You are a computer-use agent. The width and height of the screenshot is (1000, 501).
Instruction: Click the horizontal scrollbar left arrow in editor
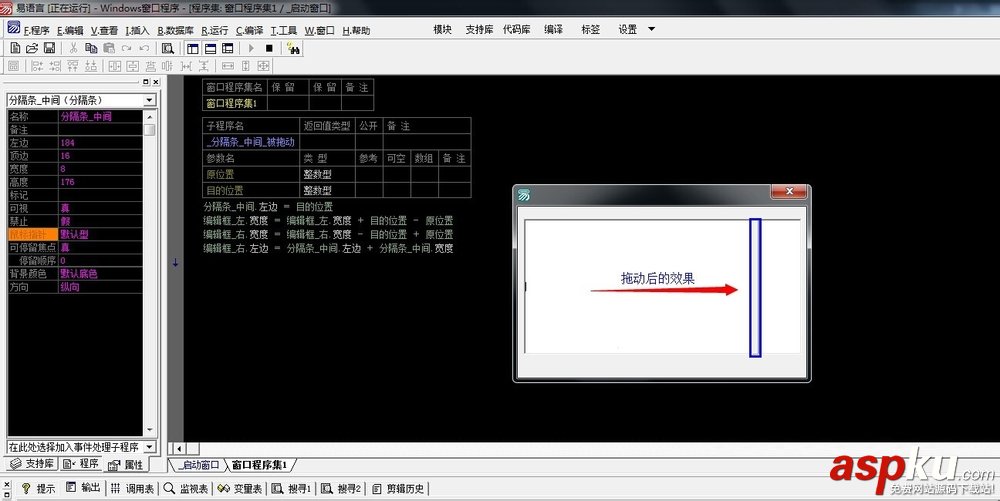point(179,449)
